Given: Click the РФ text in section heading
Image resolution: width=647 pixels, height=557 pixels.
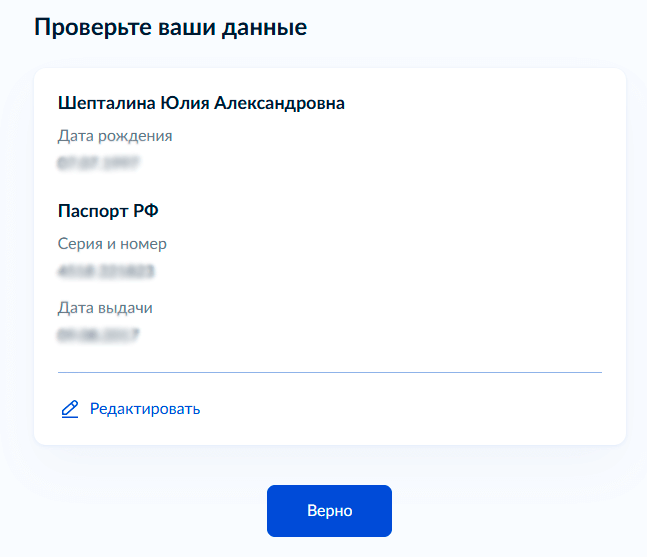Looking at the screenshot, I should click(x=146, y=211).
